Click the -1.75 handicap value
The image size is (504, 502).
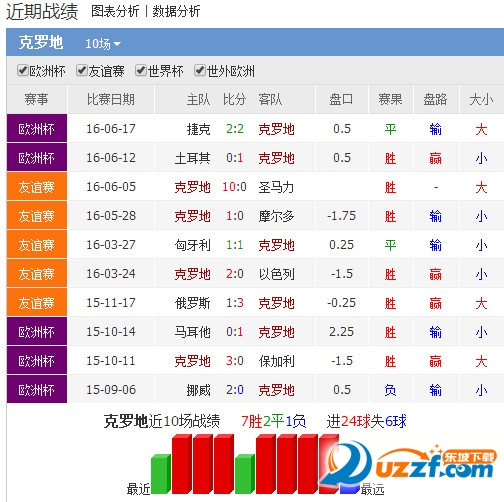(x=341, y=216)
